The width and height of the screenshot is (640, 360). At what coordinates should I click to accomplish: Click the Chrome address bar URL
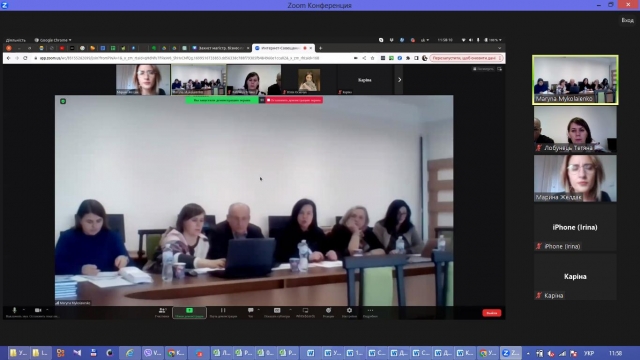[180, 58]
